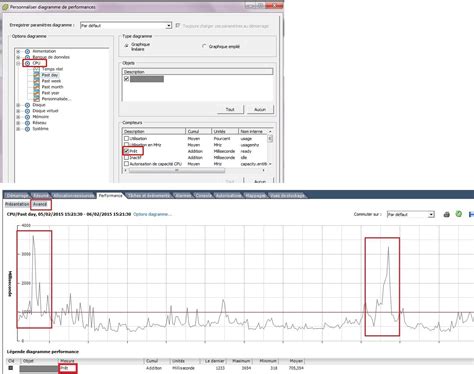Click the black legend key square
The image size is (474, 374).
tap(11, 368)
